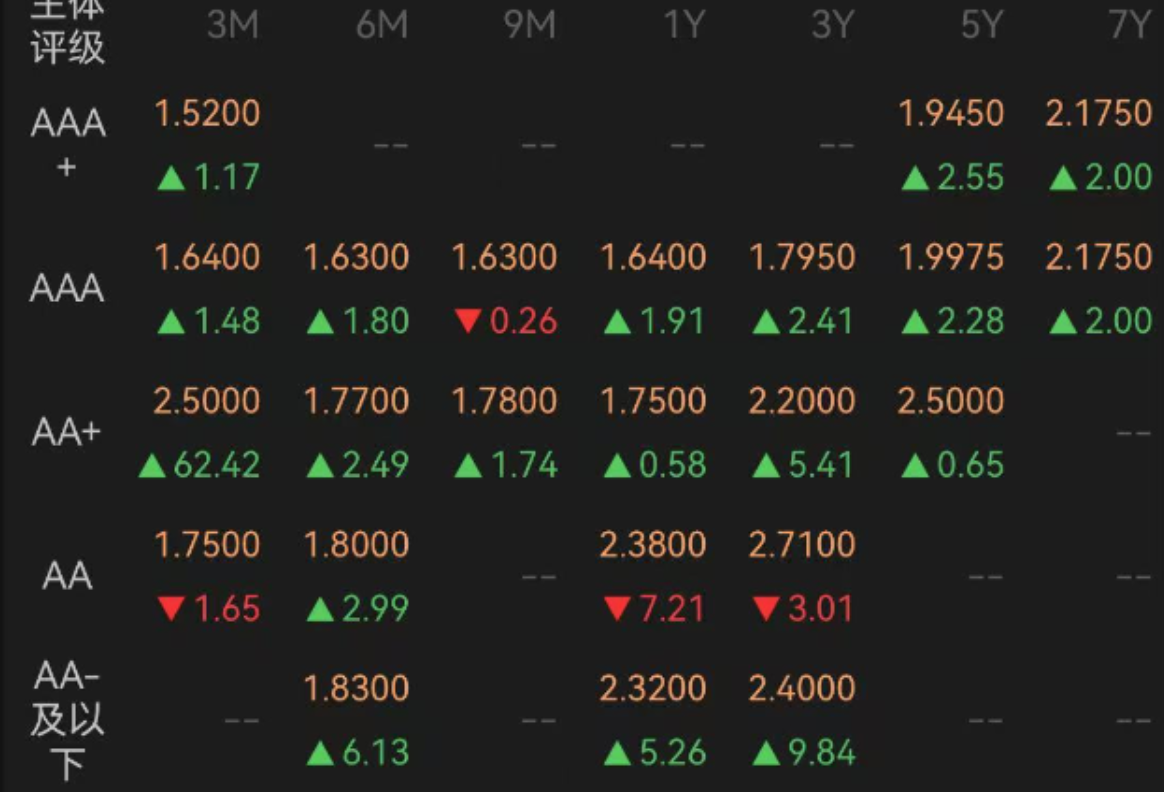Viewport: 1164px width, 792px height.
Task: Select the AA+ rating row label
Action: (x=67, y=433)
